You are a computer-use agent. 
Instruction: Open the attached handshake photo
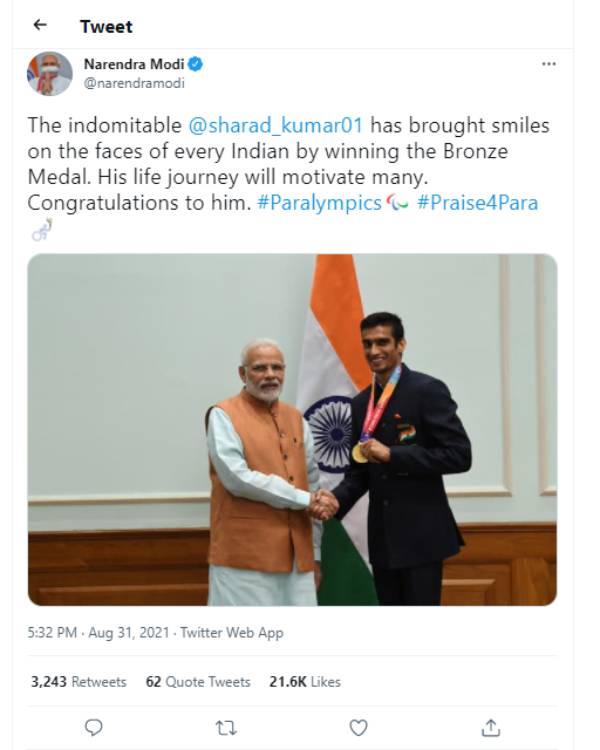pyautogui.click(x=292, y=429)
